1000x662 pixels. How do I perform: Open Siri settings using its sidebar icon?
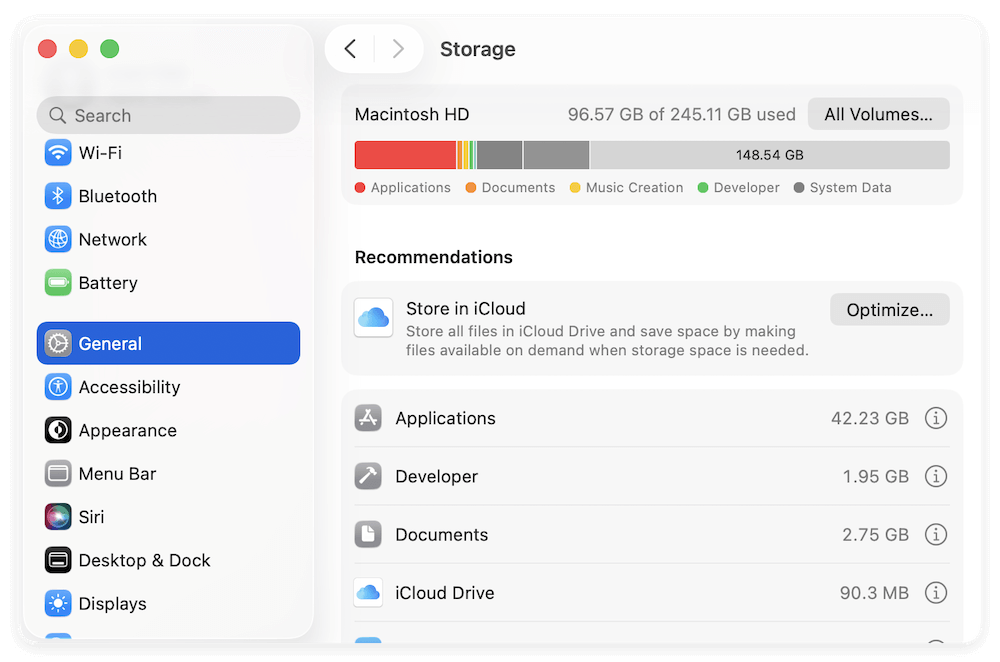coord(58,517)
